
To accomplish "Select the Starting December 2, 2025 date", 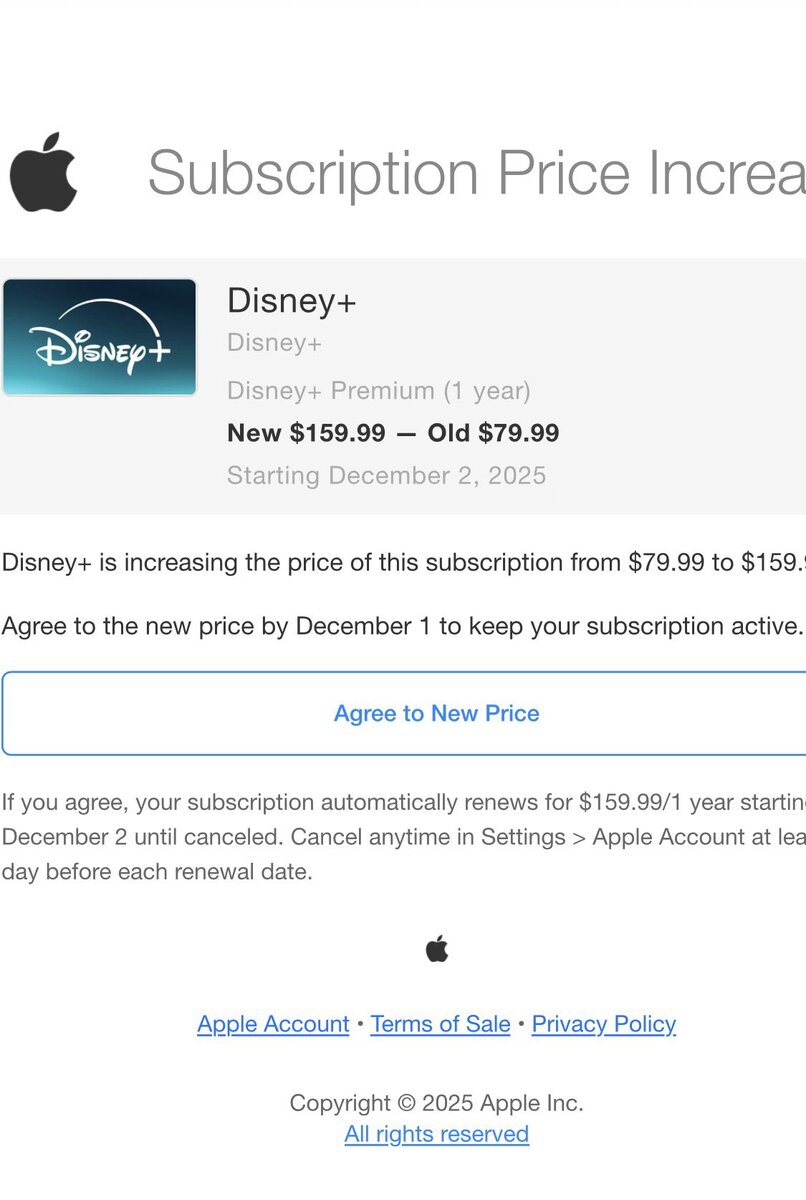I will [x=386, y=475].
